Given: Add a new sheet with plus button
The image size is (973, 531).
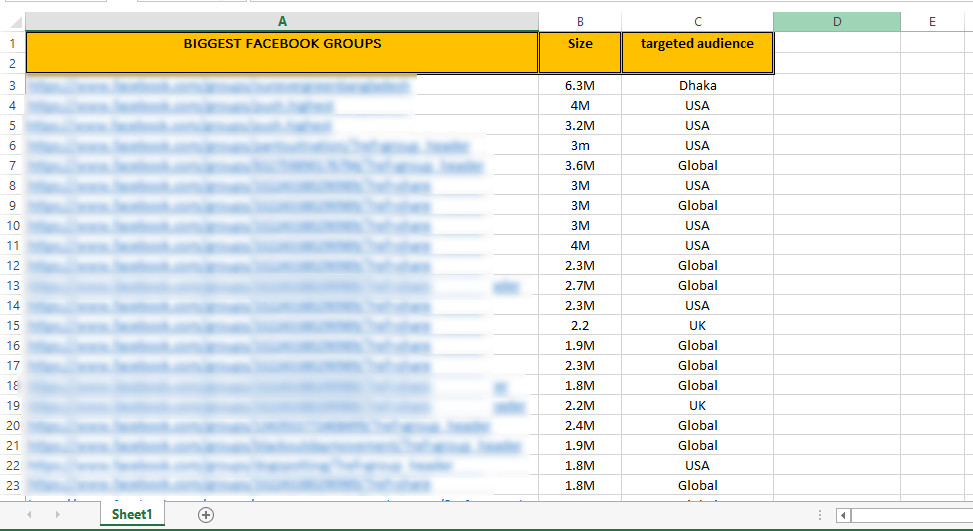Looking at the screenshot, I should point(206,515).
